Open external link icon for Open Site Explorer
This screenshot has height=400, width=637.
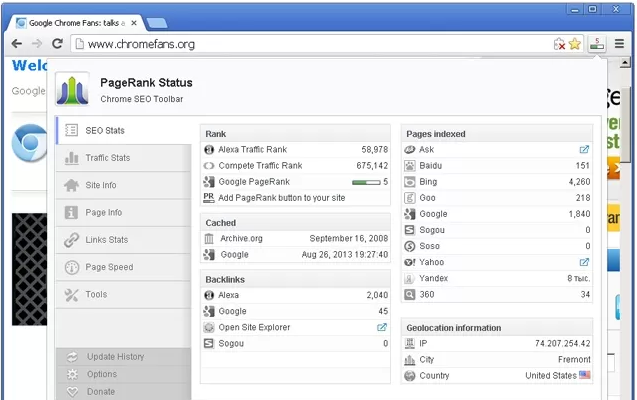pos(382,327)
